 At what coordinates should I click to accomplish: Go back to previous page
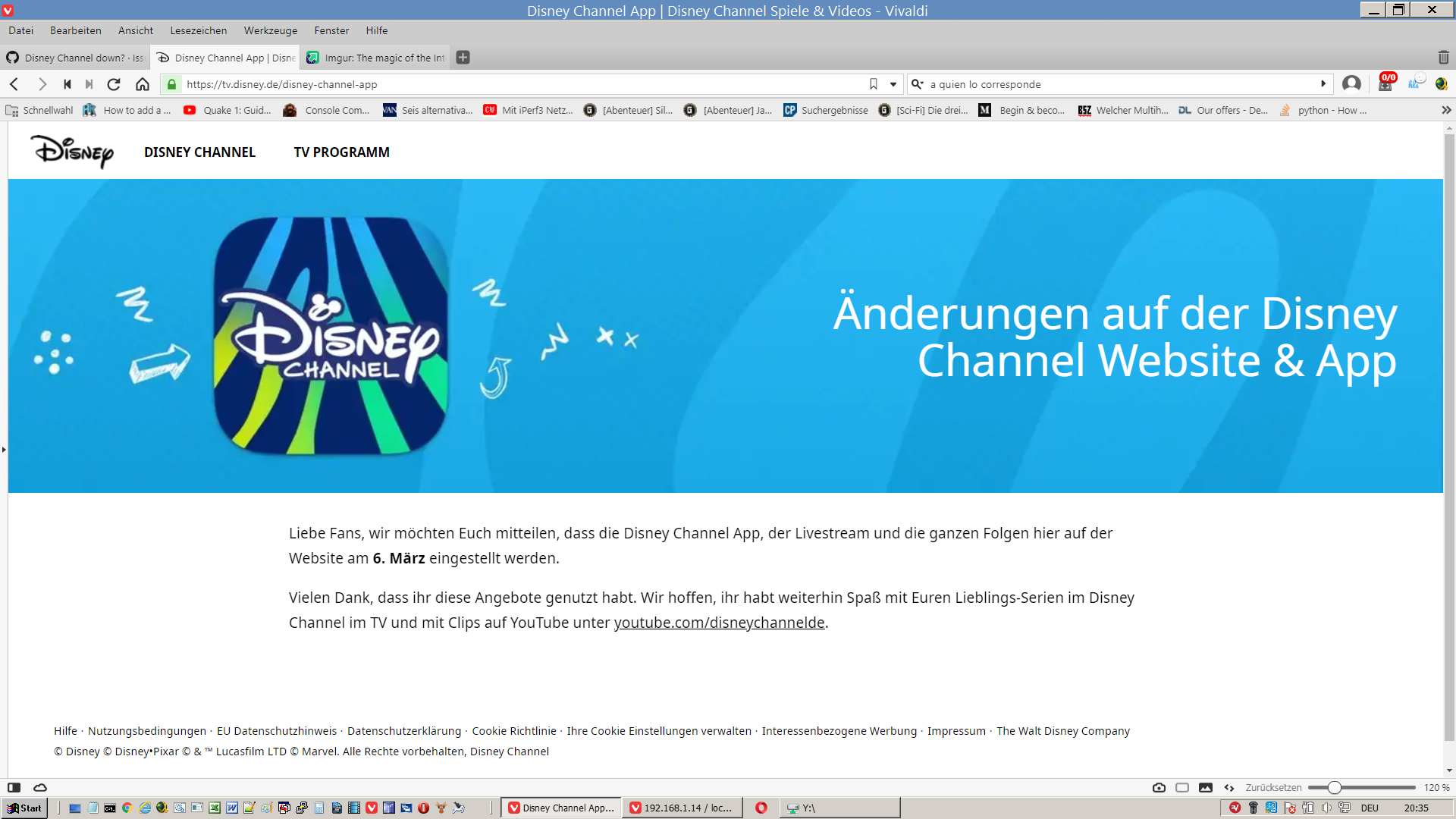pos(14,84)
